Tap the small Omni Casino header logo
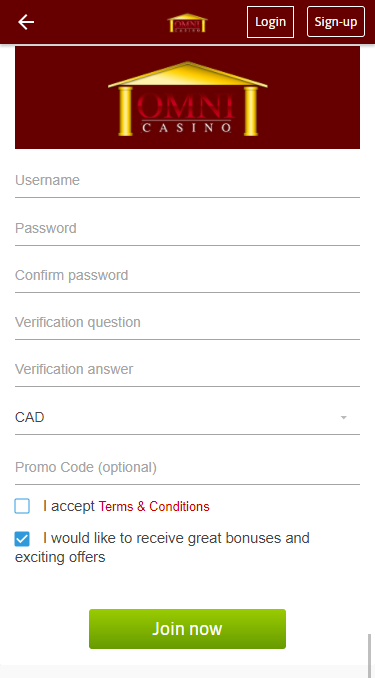Viewport: 375px width, 678px height. pyautogui.click(x=187, y=22)
